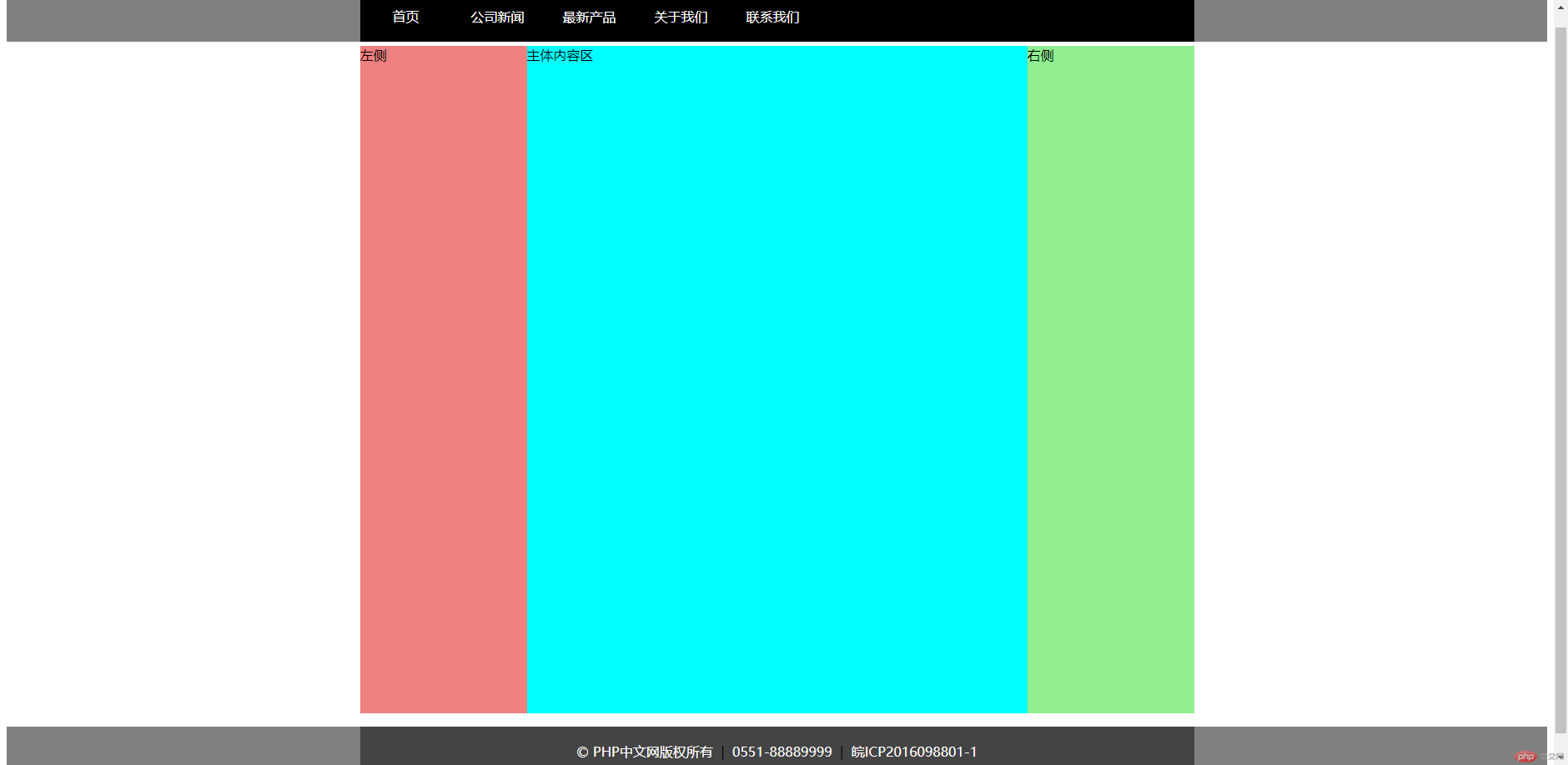
Task: Click the 主体内容区 text label
Action: [560, 56]
